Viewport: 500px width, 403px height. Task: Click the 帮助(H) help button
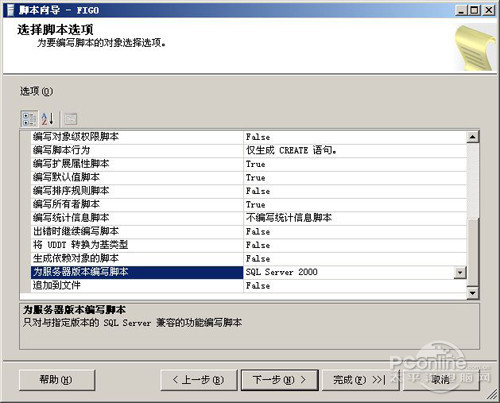[57, 380]
